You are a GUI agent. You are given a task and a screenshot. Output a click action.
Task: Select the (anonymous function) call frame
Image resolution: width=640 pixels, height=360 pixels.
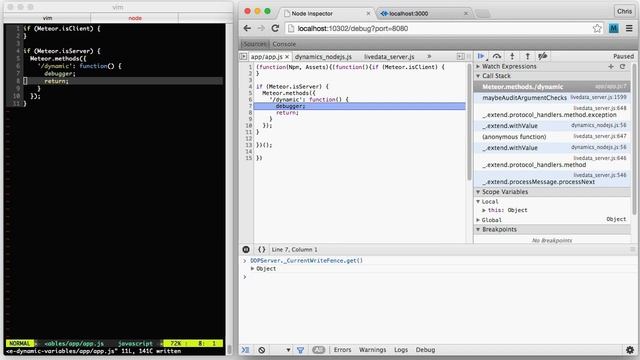(552, 136)
